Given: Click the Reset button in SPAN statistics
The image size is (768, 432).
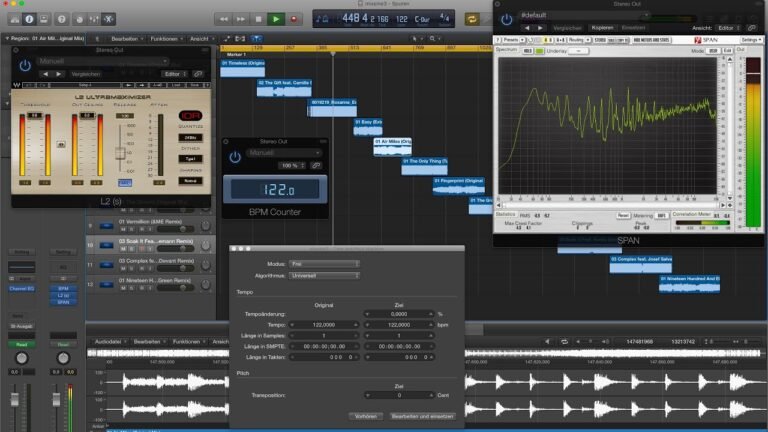Looking at the screenshot, I should tap(623, 215).
